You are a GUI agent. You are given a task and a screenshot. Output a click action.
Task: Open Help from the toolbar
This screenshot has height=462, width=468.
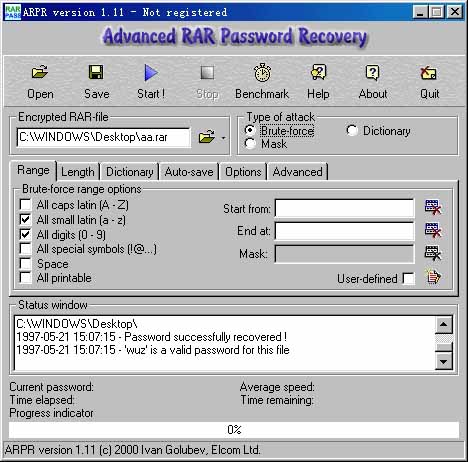318,72
